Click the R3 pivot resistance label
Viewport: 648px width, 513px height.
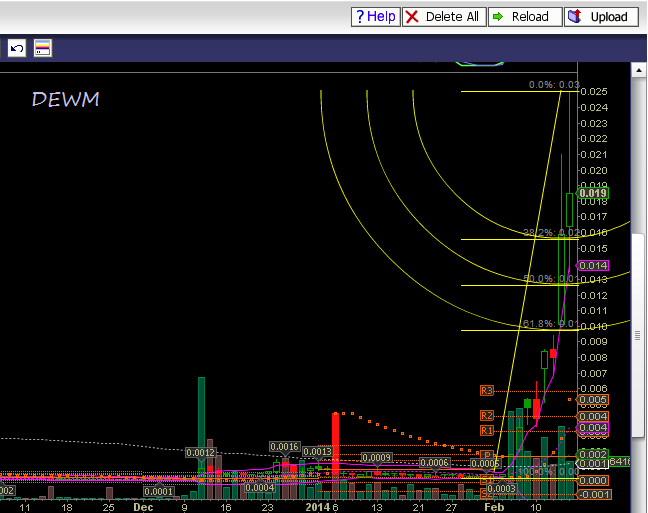[x=488, y=390]
